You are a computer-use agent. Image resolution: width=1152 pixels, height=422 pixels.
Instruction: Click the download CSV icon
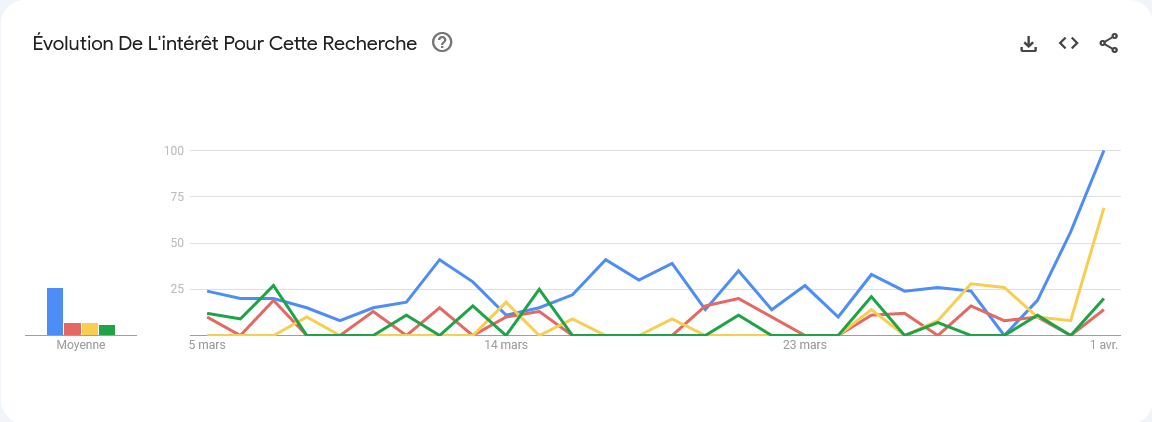click(x=1029, y=44)
